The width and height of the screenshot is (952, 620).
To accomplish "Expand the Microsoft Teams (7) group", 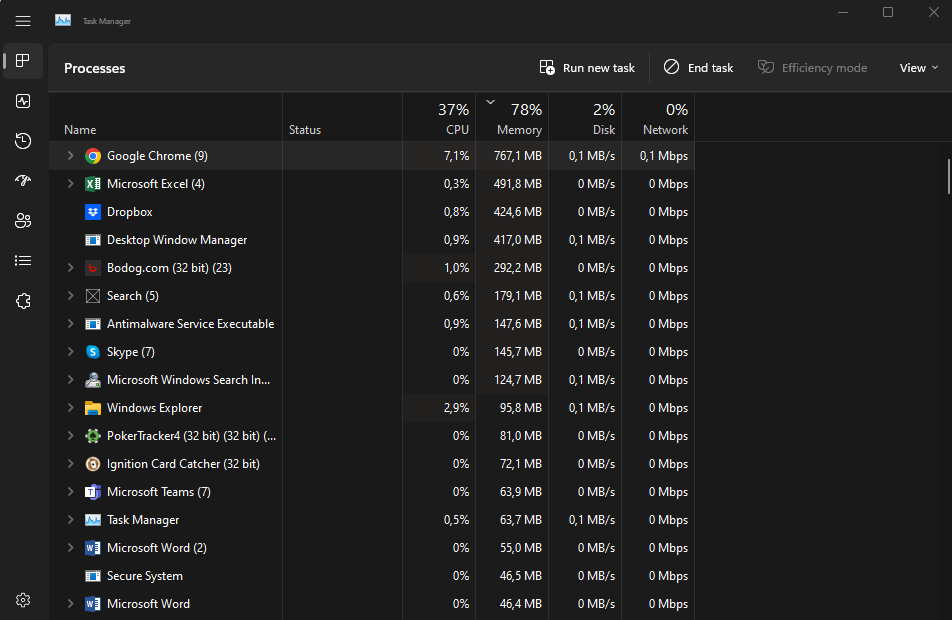I will (70, 492).
